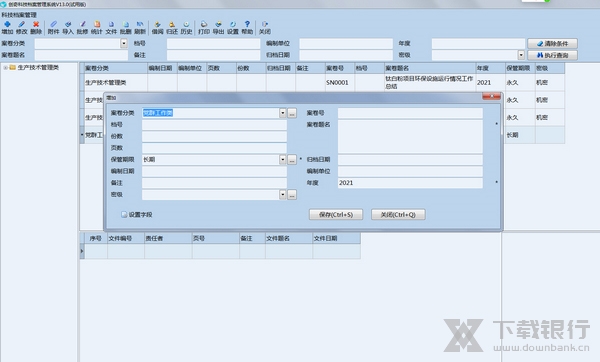Viewport: 600px width, 362px height.
Task: Click the dialog's 页数 input field
Action: point(214,148)
